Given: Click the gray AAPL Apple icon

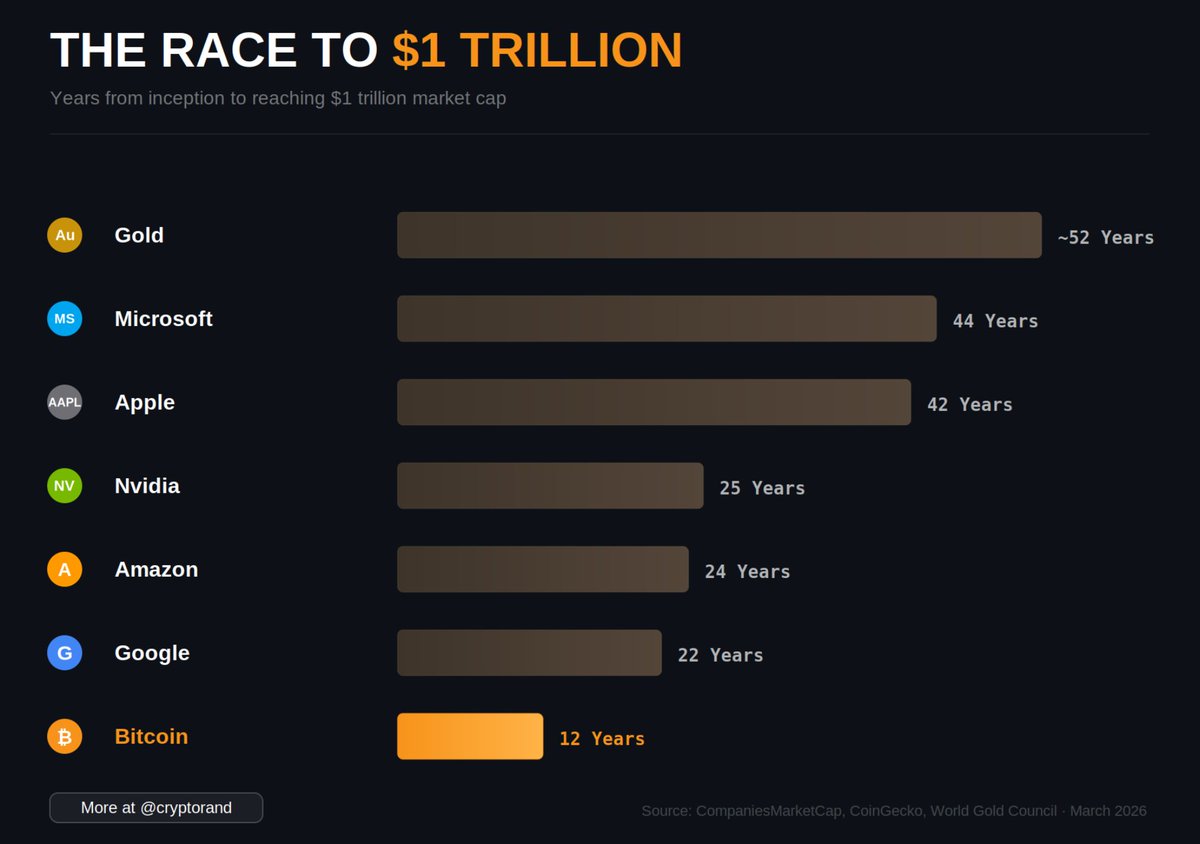Looking at the screenshot, I should tap(65, 402).
